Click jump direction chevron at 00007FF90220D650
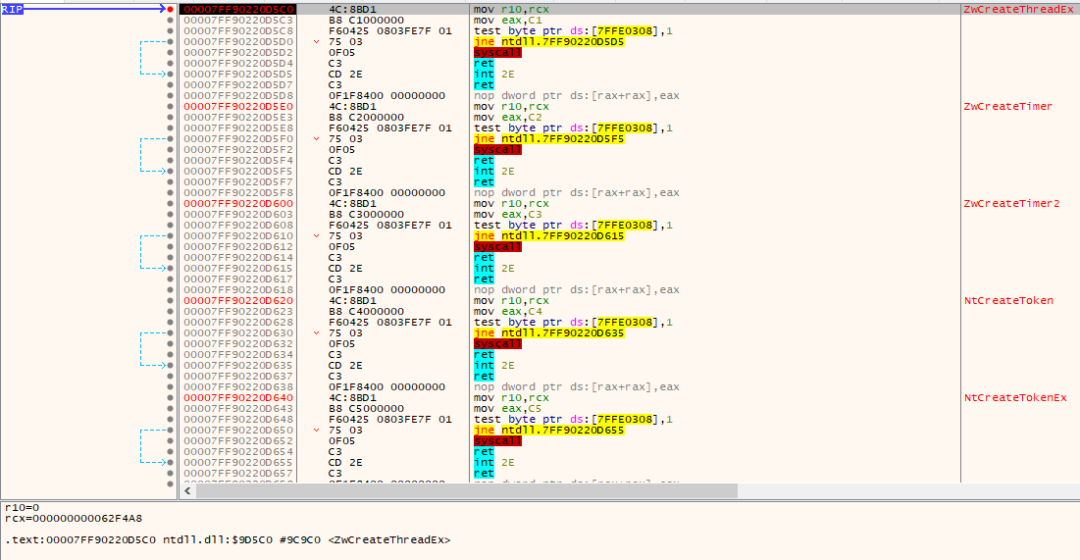The height and width of the screenshot is (560, 1080). coord(316,430)
